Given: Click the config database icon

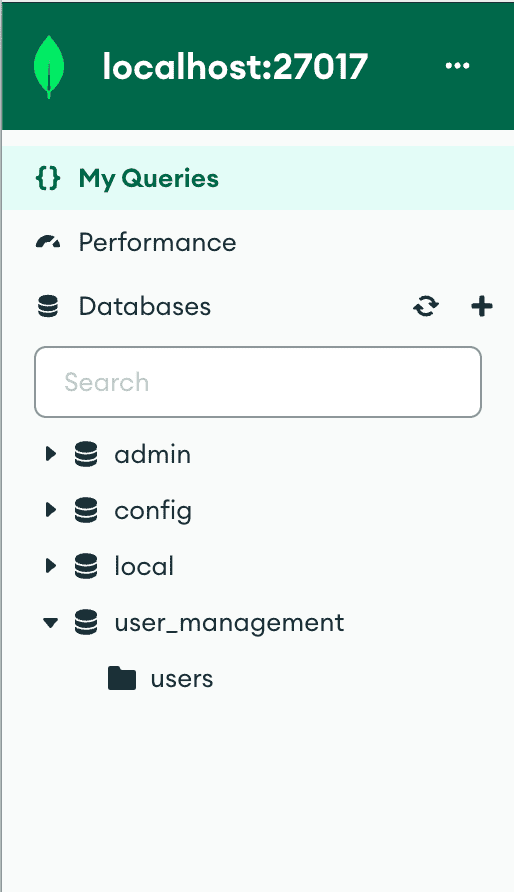Looking at the screenshot, I should click(x=86, y=510).
